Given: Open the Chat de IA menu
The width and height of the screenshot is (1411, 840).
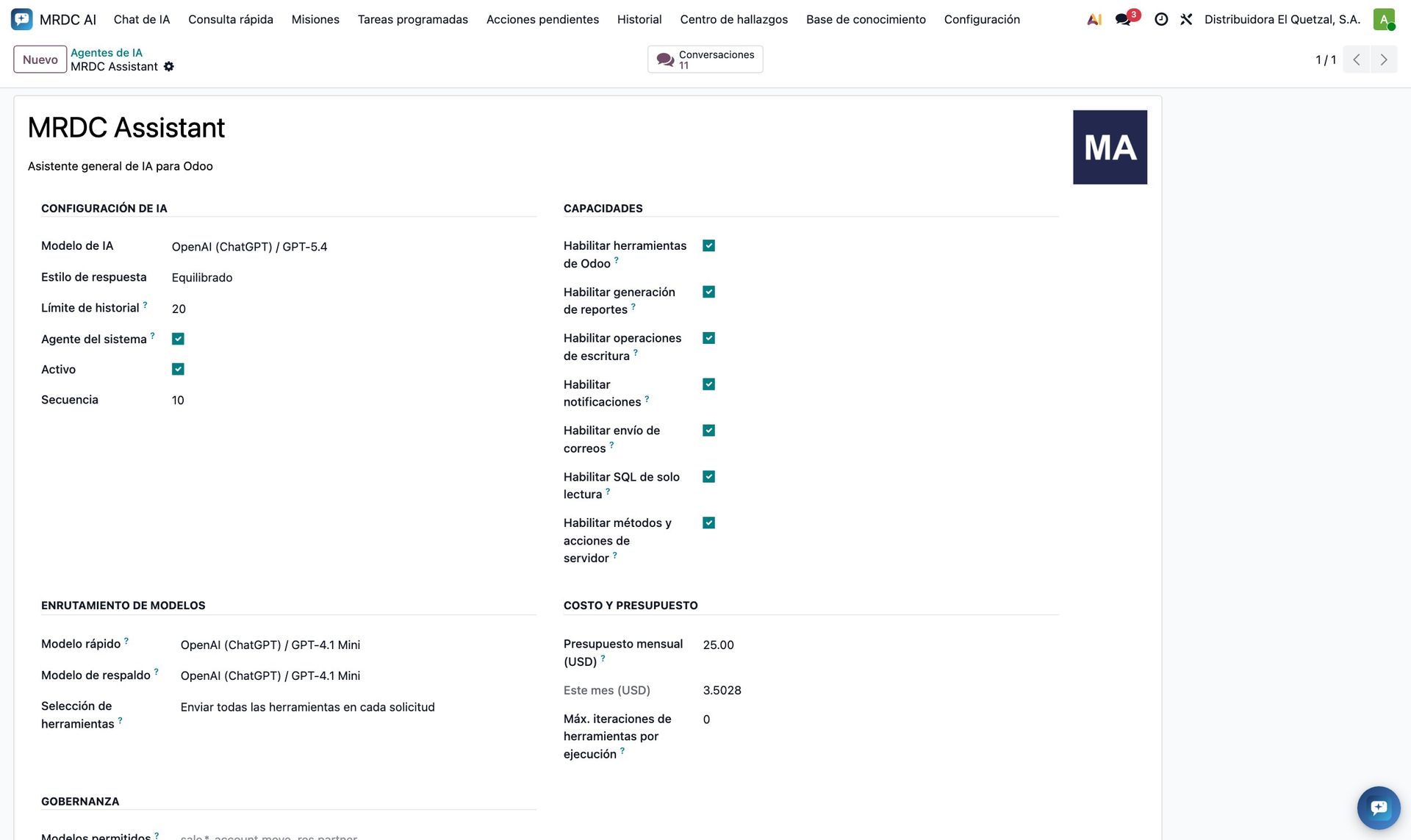Looking at the screenshot, I should (x=142, y=20).
